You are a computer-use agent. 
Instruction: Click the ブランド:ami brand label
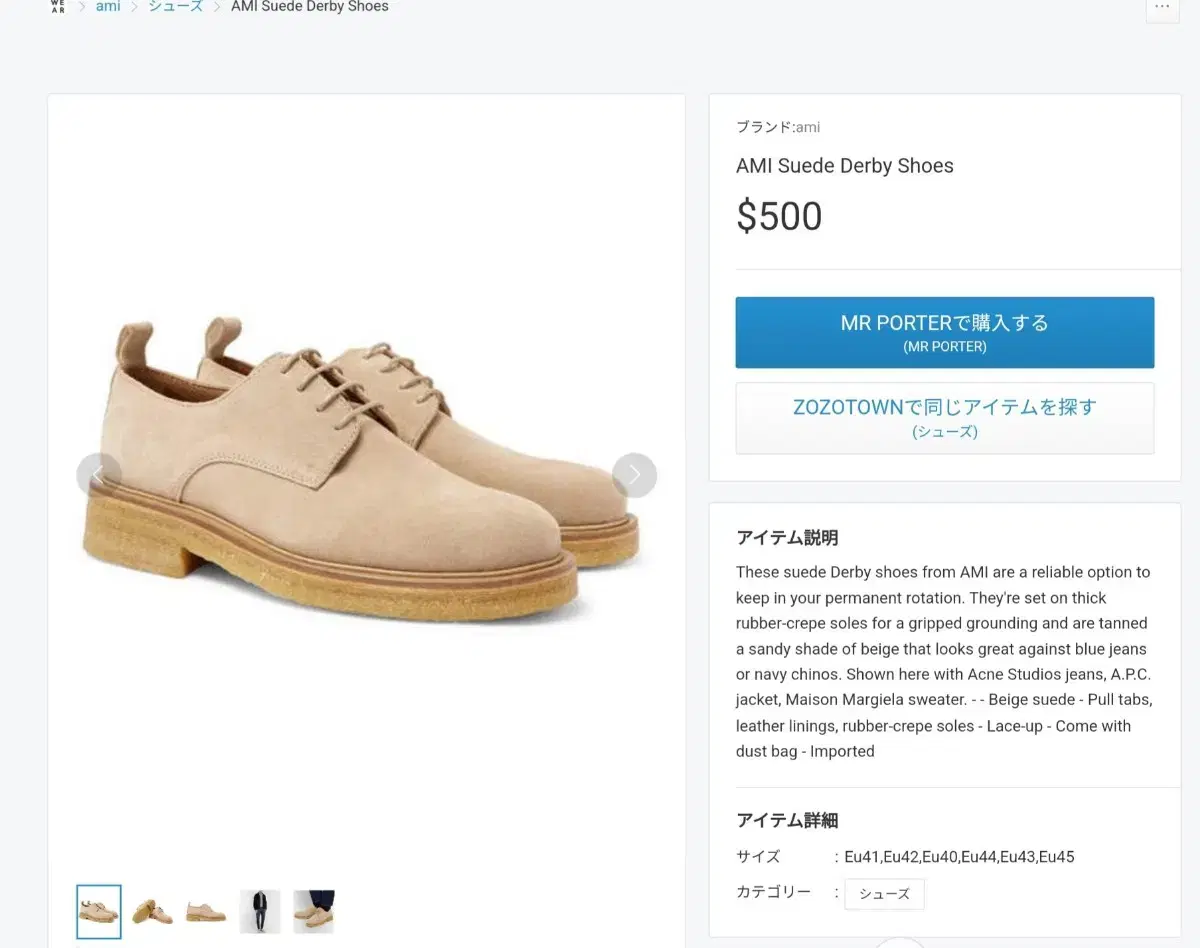778,127
